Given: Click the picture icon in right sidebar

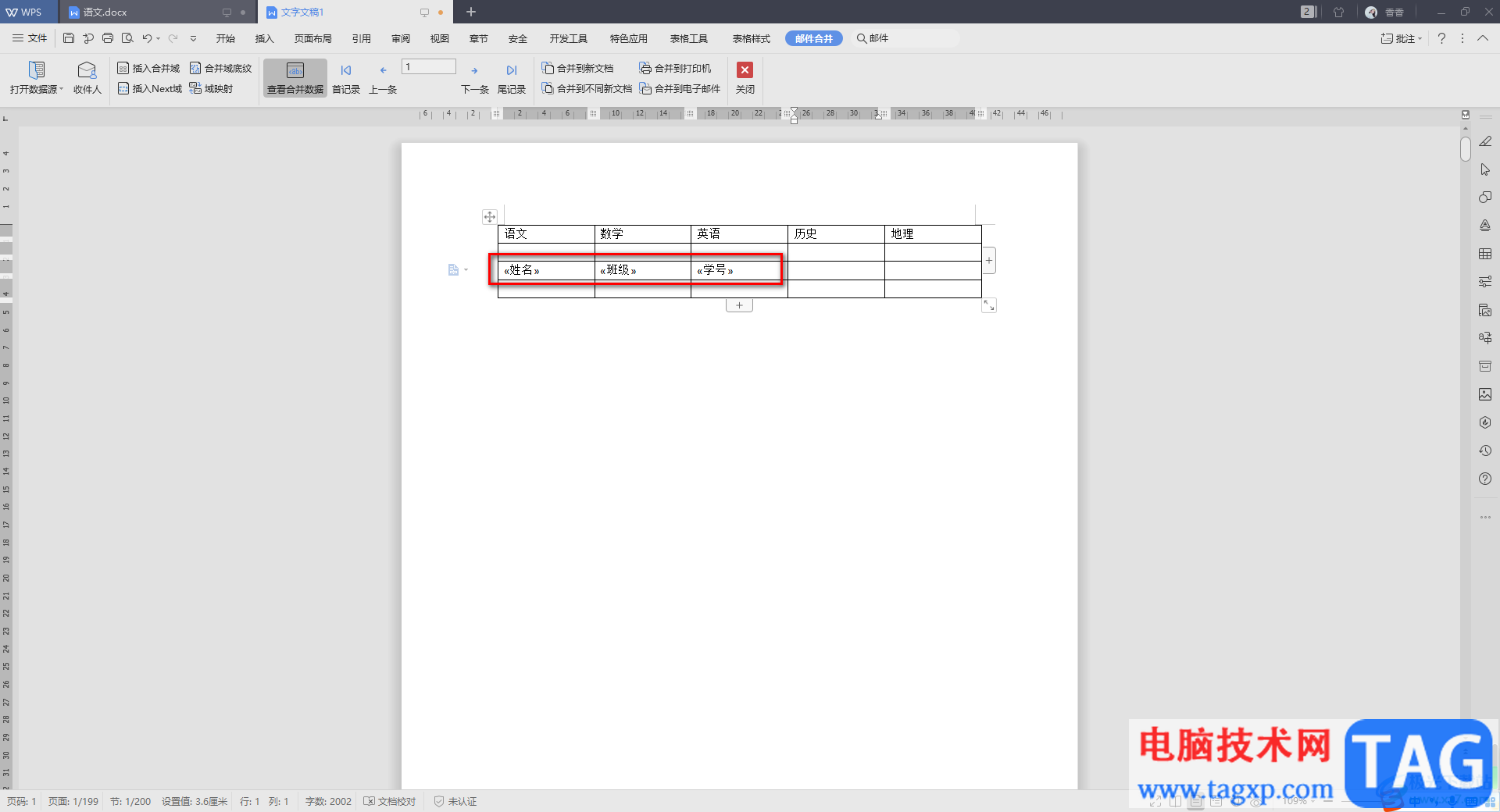Looking at the screenshot, I should 1485,394.
